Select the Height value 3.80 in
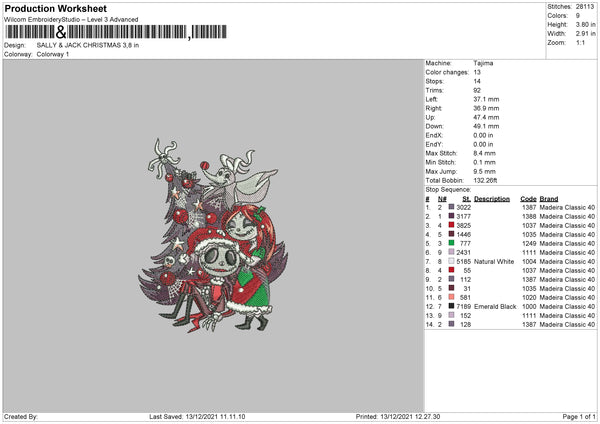 [585, 24]
